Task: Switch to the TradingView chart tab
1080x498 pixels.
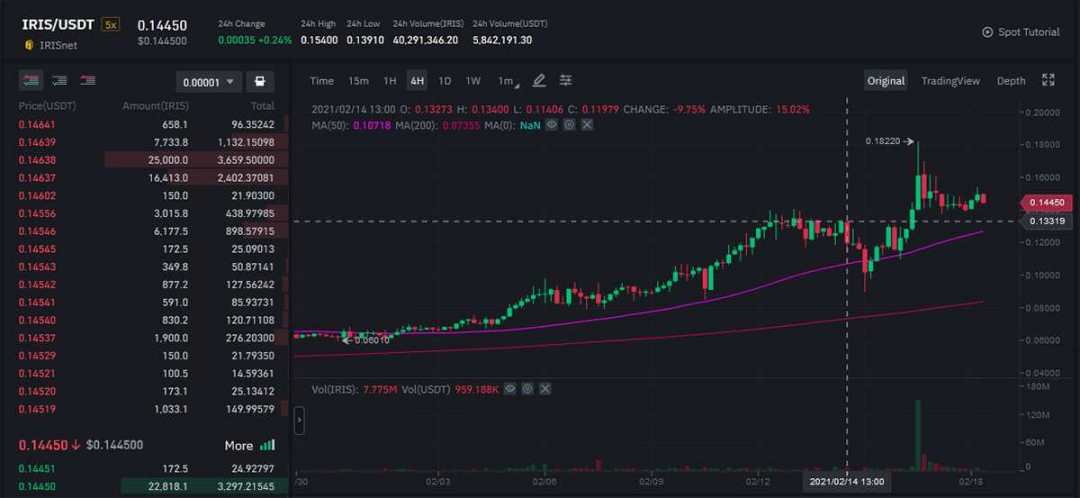Action: click(x=950, y=81)
